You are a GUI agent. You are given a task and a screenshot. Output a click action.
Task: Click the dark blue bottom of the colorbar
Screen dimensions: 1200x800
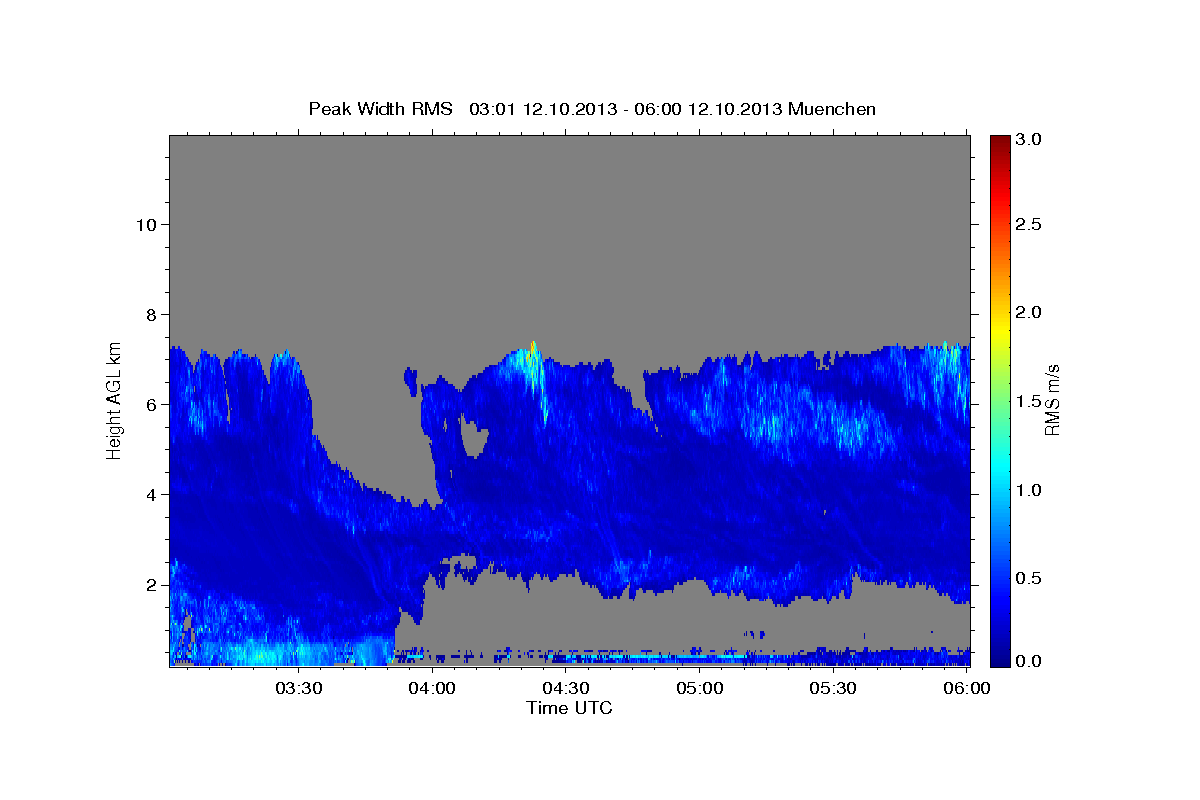pyautogui.click(x=1000, y=658)
